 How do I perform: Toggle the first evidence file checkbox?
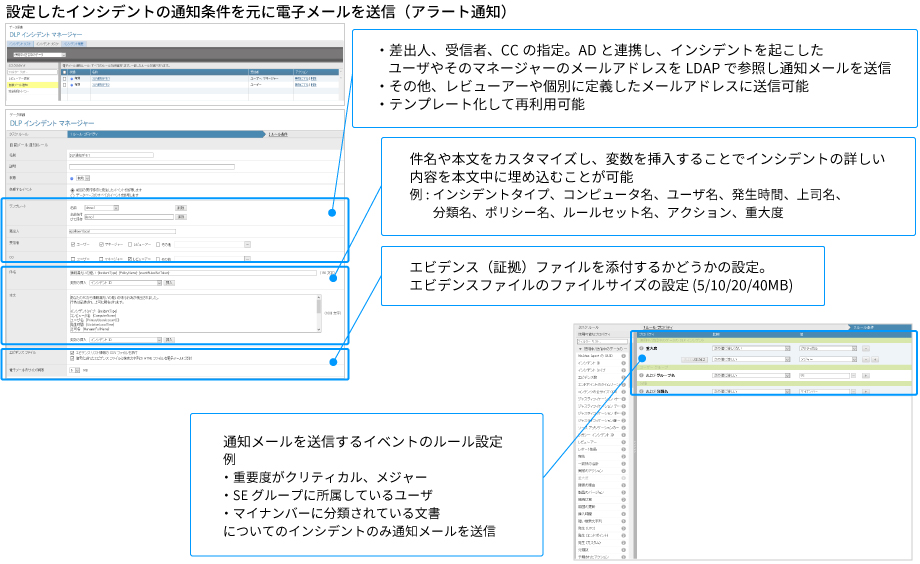point(72,353)
